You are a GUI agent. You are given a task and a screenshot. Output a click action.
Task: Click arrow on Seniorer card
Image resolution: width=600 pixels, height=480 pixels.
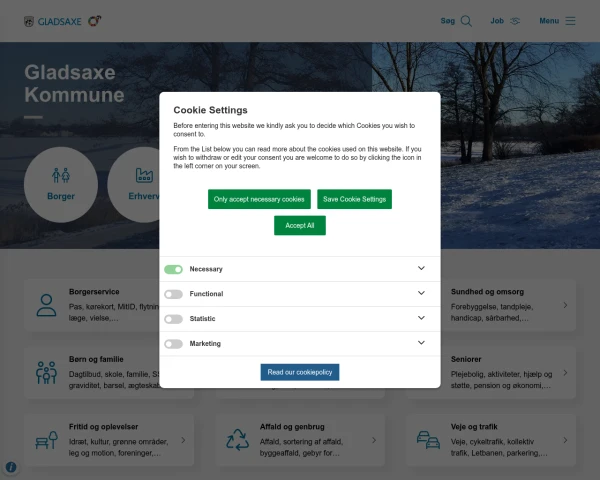[565, 372]
